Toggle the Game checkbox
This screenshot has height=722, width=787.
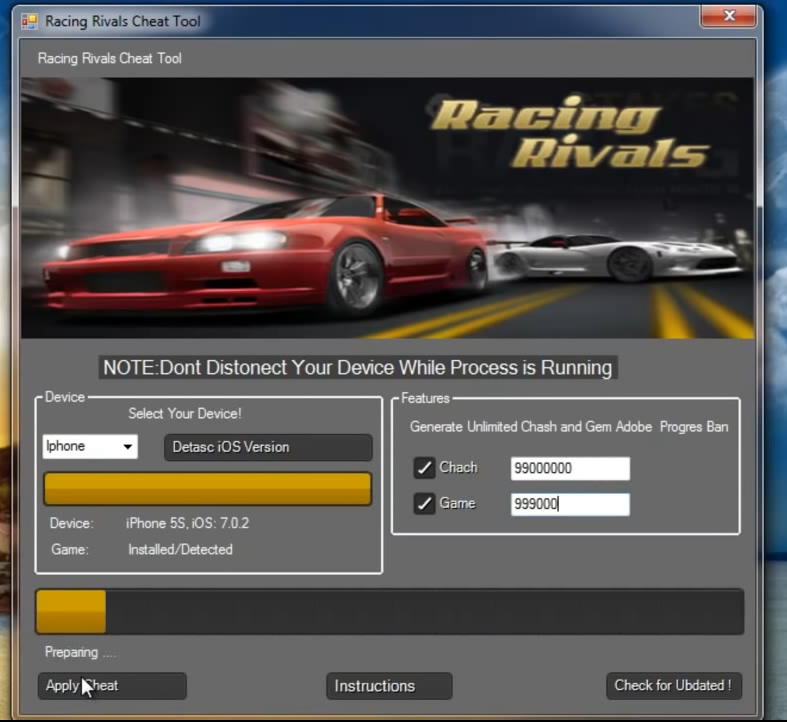[x=424, y=504]
